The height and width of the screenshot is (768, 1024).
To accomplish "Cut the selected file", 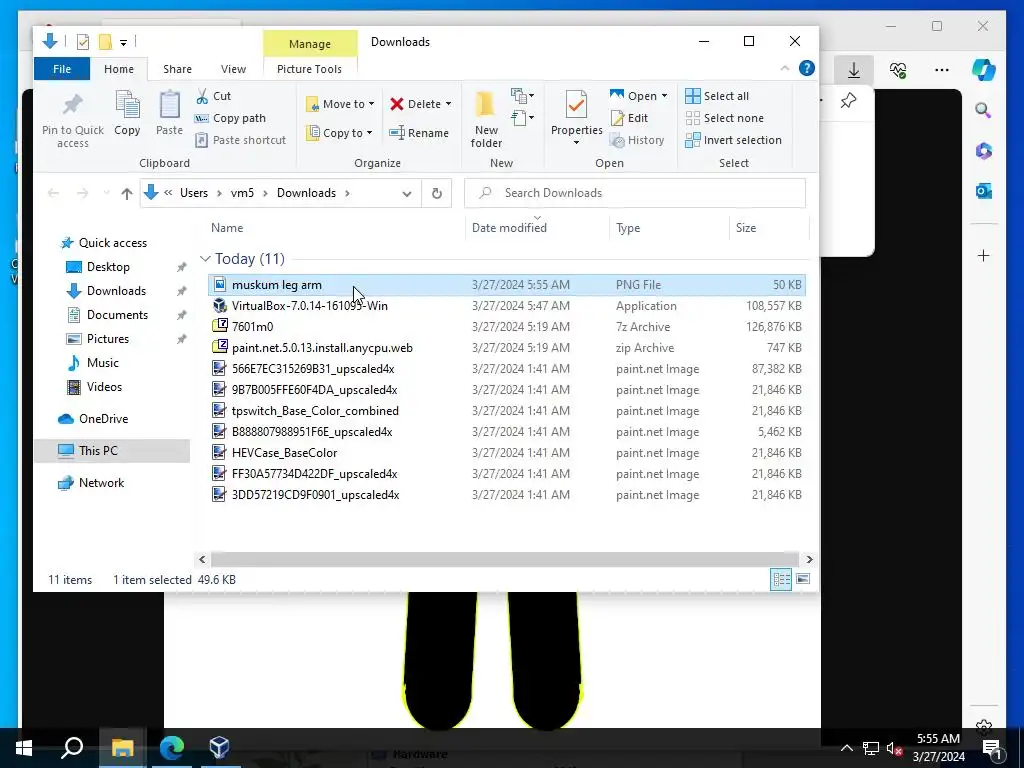I will (x=213, y=96).
